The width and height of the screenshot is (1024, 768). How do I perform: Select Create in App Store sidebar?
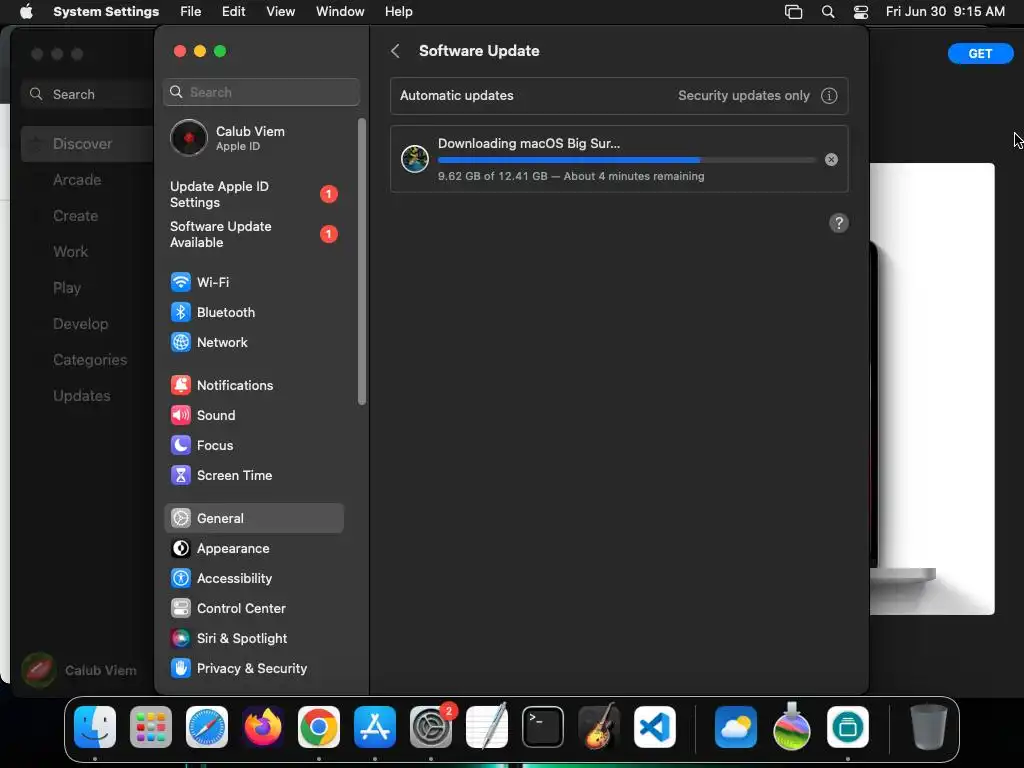(76, 216)
